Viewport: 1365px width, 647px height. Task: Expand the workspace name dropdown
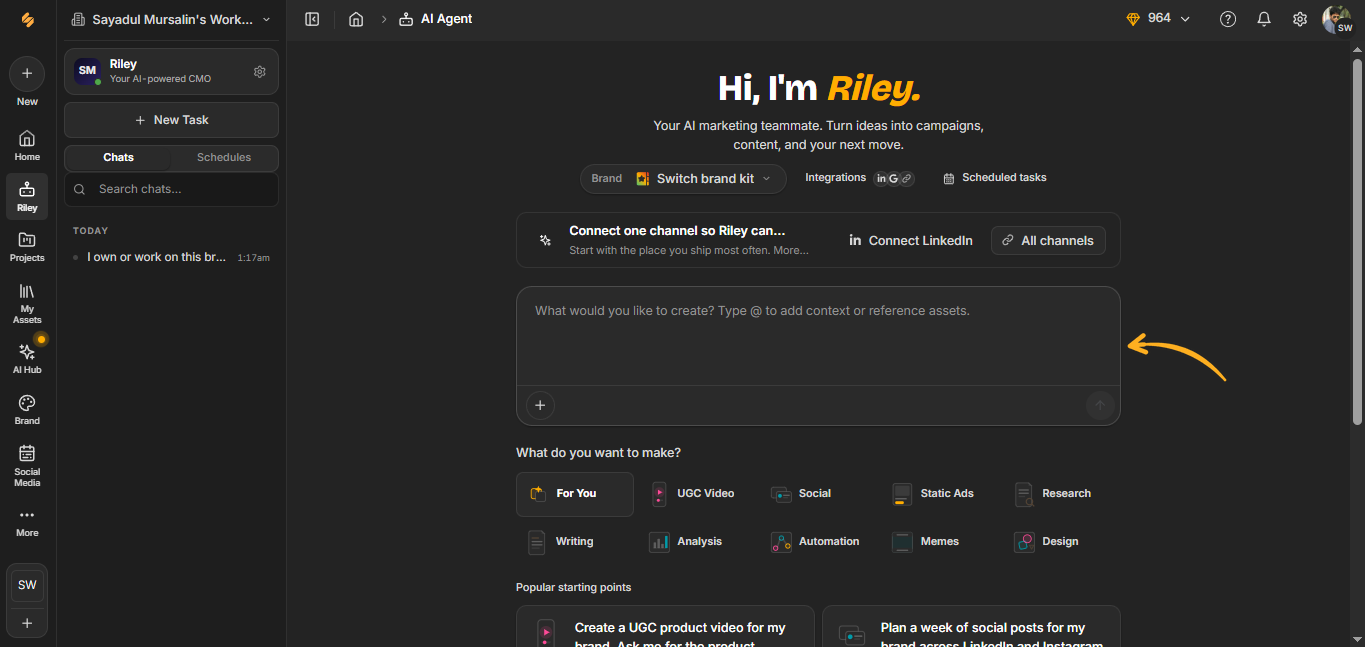coord(171,19)
